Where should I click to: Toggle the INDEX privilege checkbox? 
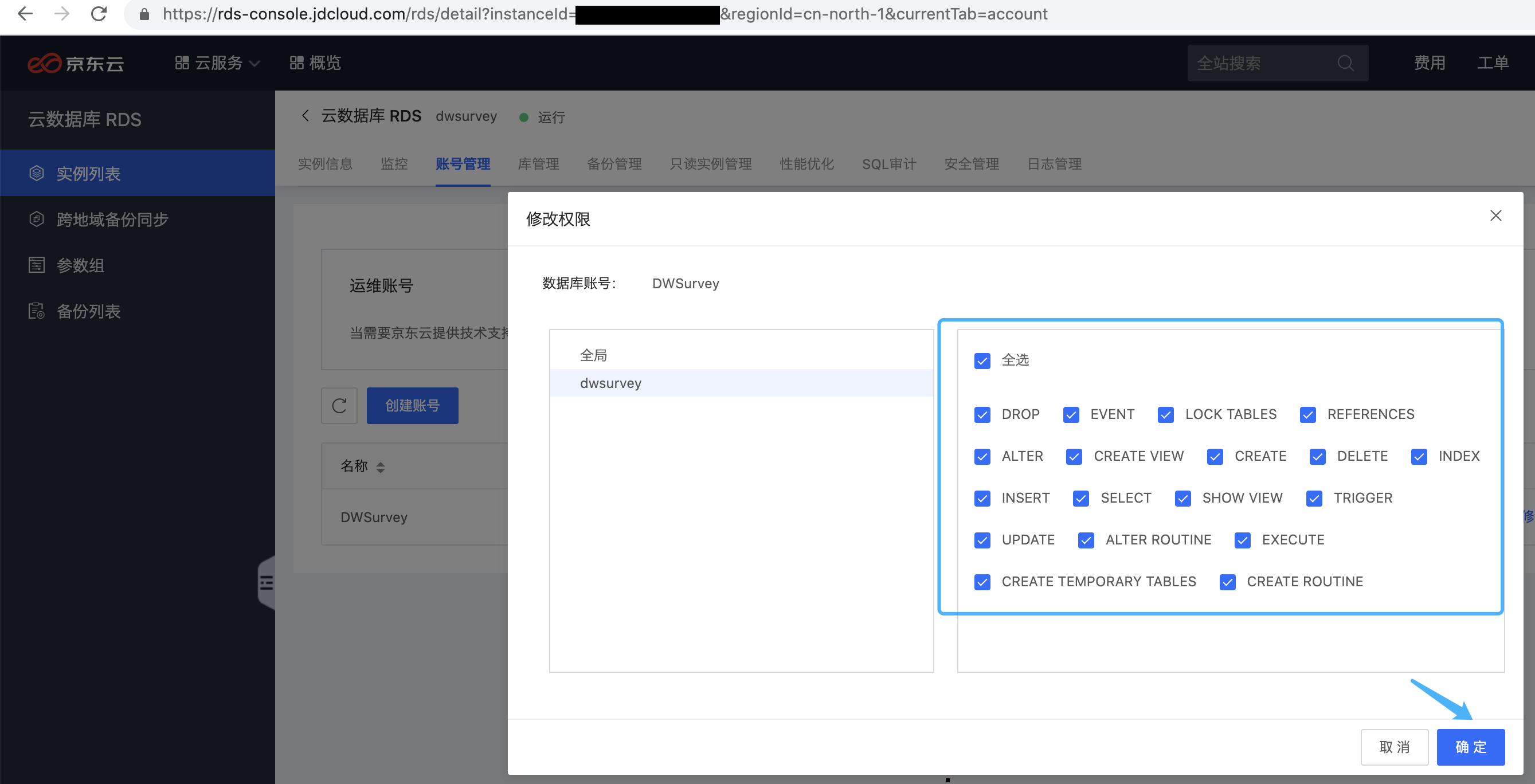coord(1419,456)
